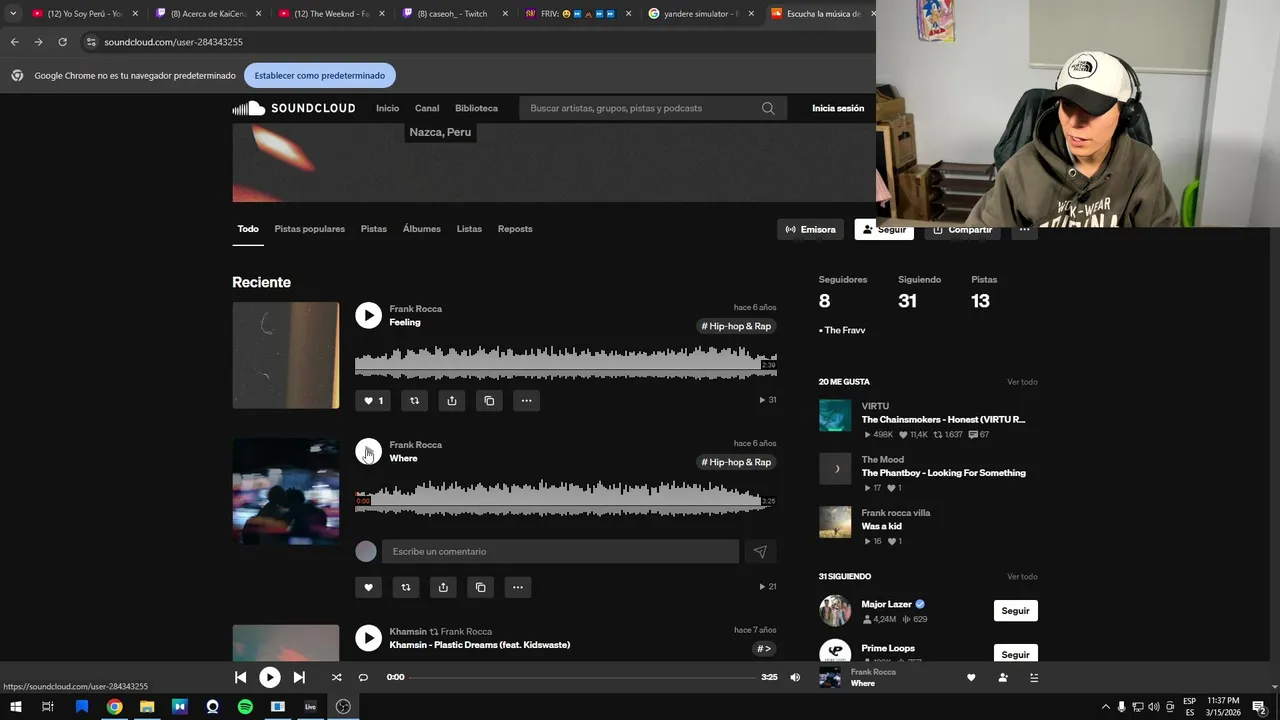Select the Todo tab
The image size is (1280, 720).
[x=248, y=229]
